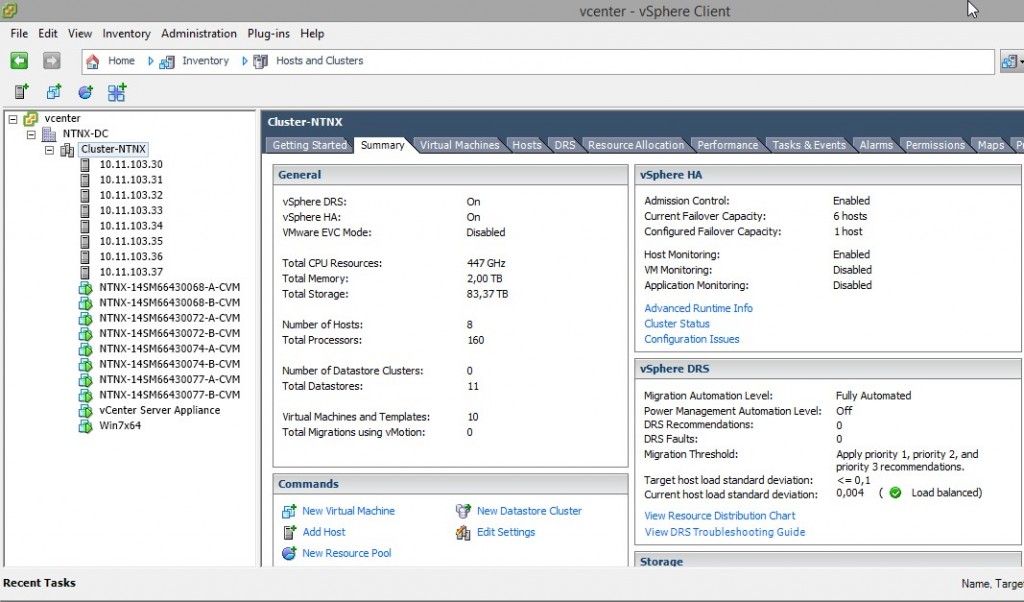1024x602 pixels.
Task: Select the New Virtual Machine toolbar icon
Action: (x=287, y=511)
